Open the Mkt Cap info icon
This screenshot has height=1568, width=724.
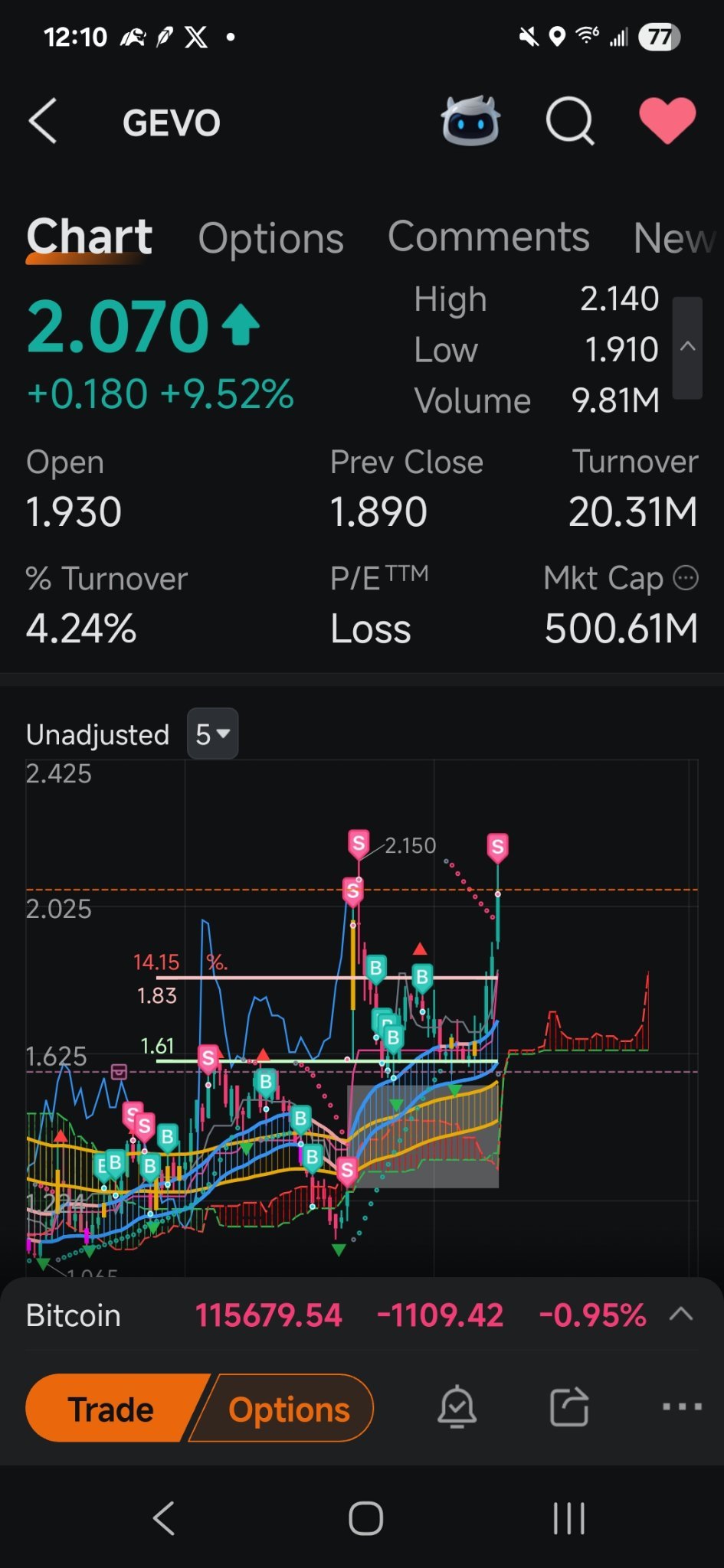(x=685, y=578)
